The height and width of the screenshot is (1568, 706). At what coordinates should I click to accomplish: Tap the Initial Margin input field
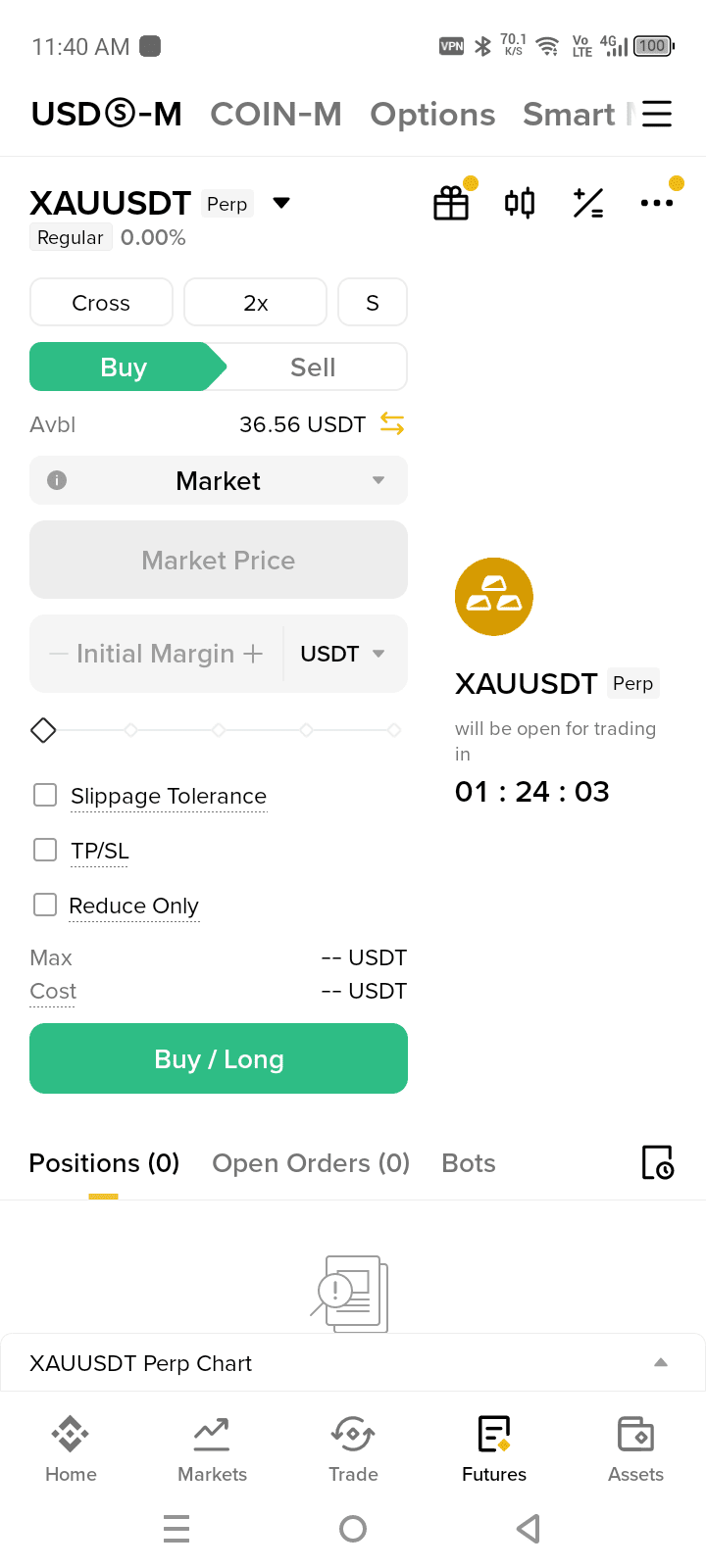(156, 654)
